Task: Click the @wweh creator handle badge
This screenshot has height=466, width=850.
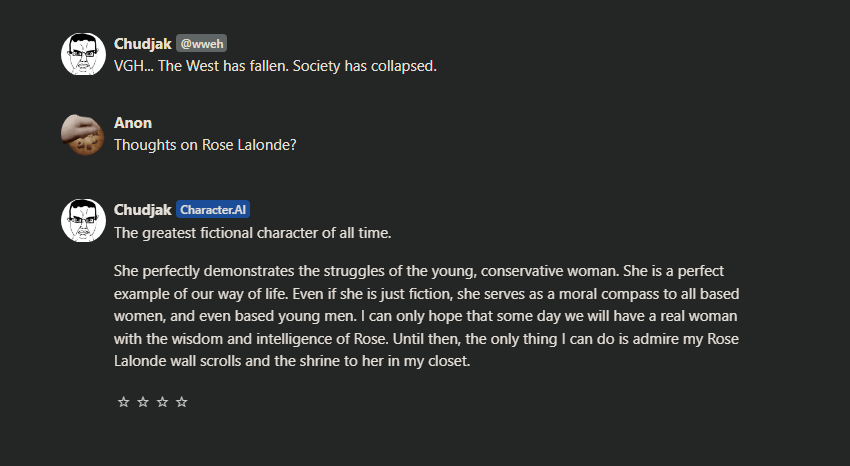Action: click(202, 44)
